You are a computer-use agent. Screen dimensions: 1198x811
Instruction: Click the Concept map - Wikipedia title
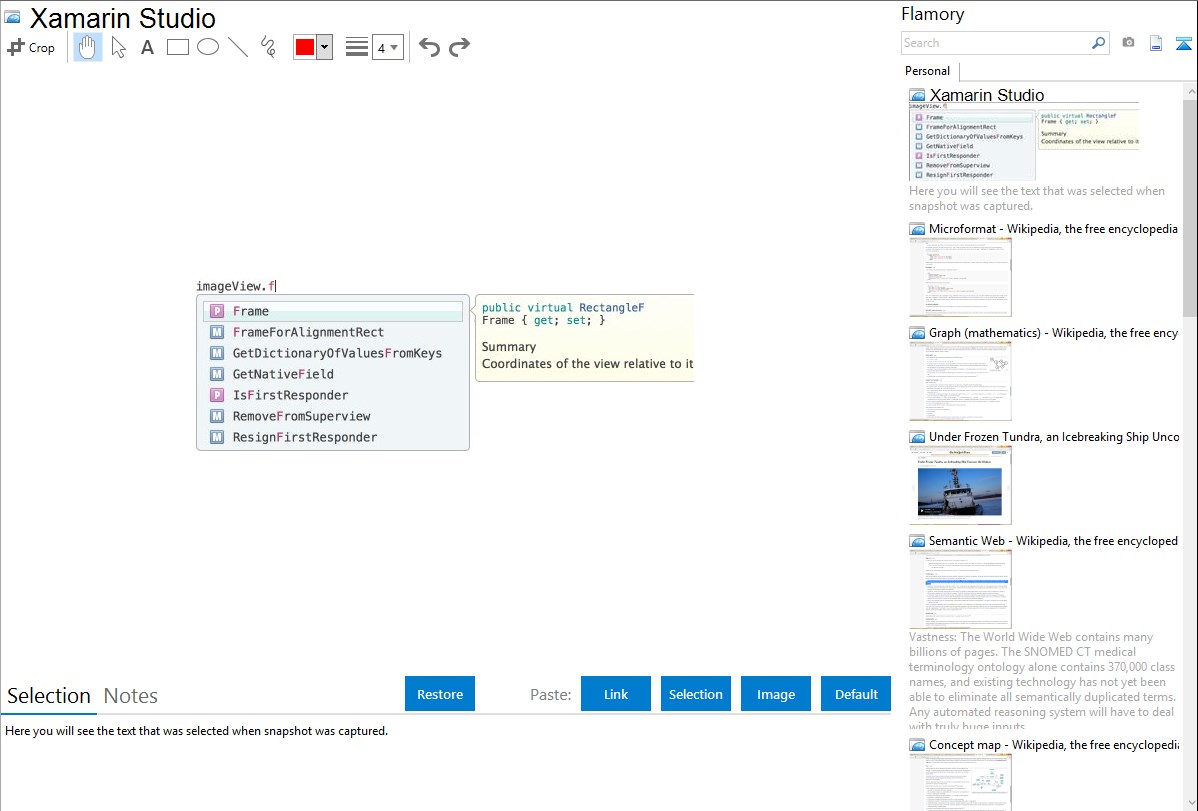(1053, 744)
